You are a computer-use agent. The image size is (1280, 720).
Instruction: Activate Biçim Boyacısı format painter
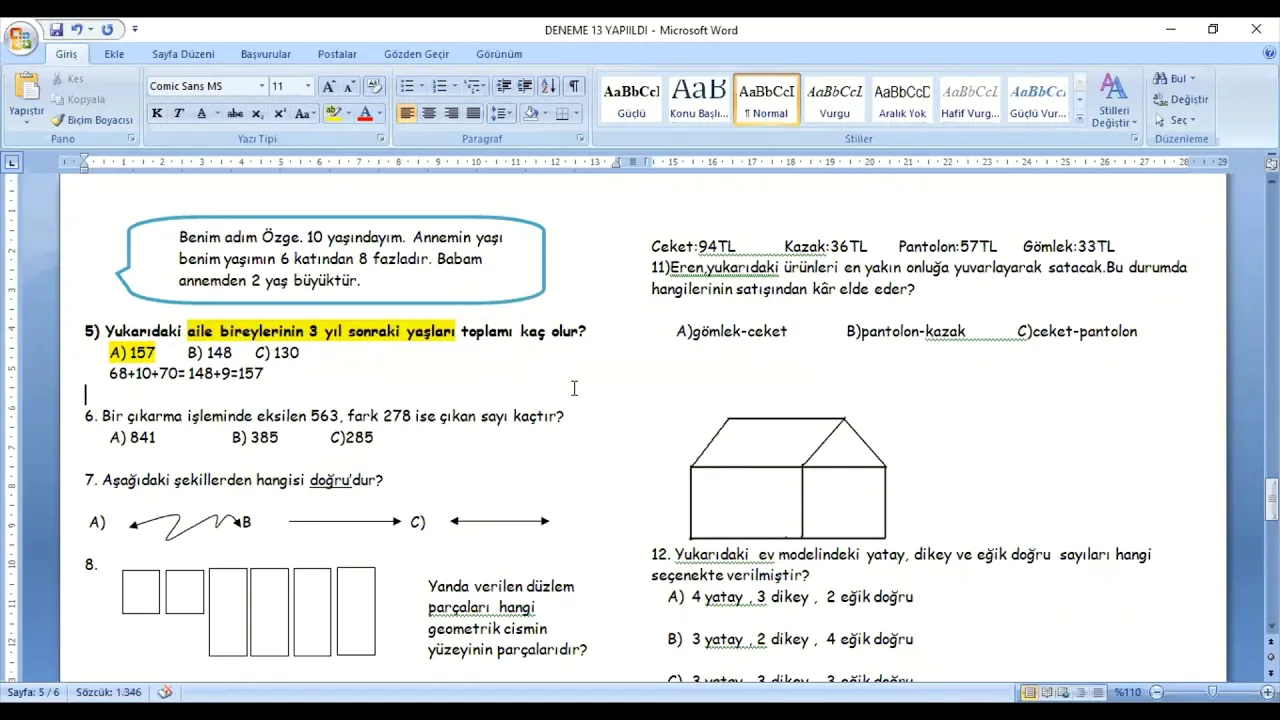pos(92,120)
